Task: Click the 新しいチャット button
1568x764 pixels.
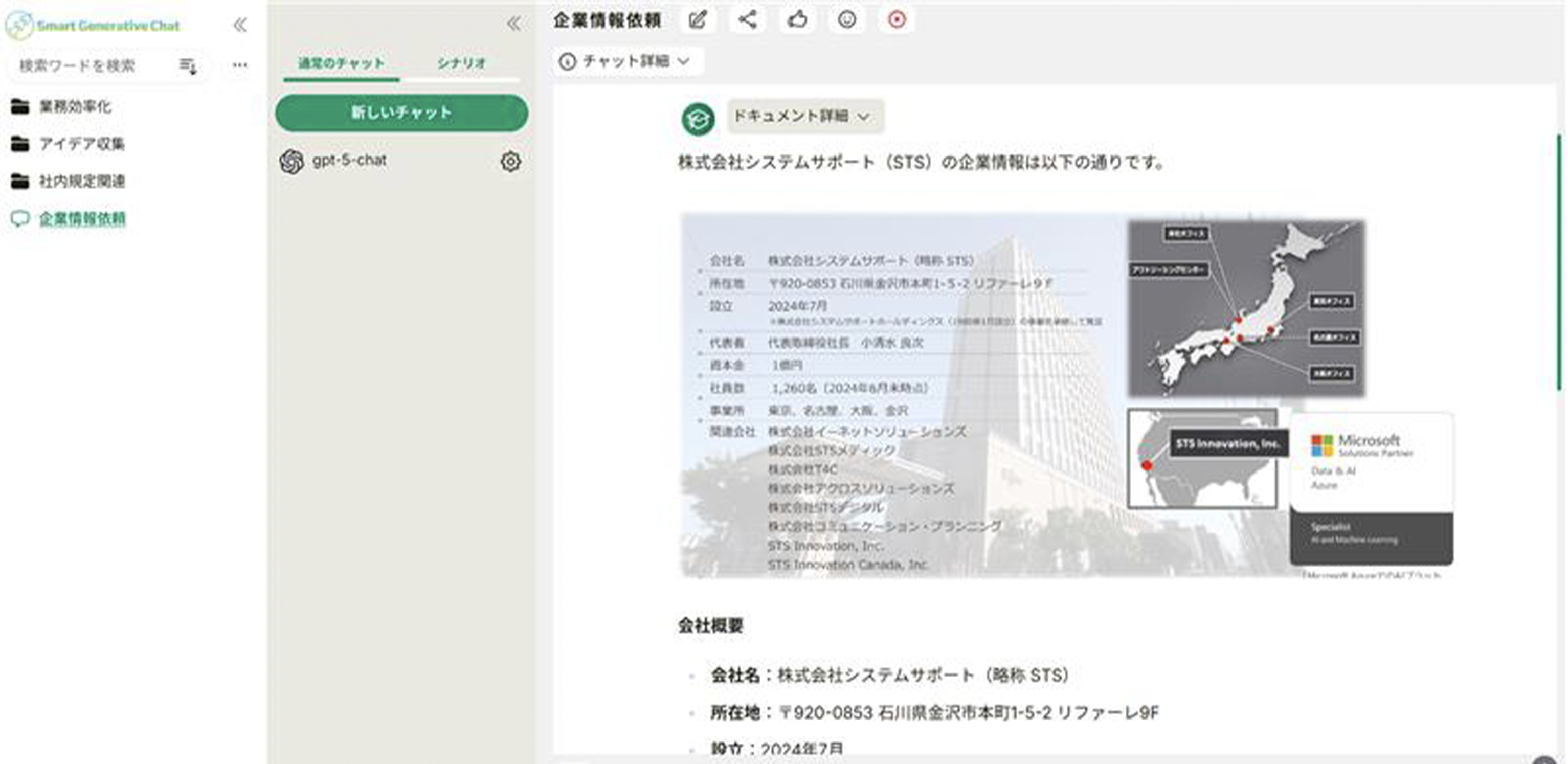Action: tap(401, 113)
